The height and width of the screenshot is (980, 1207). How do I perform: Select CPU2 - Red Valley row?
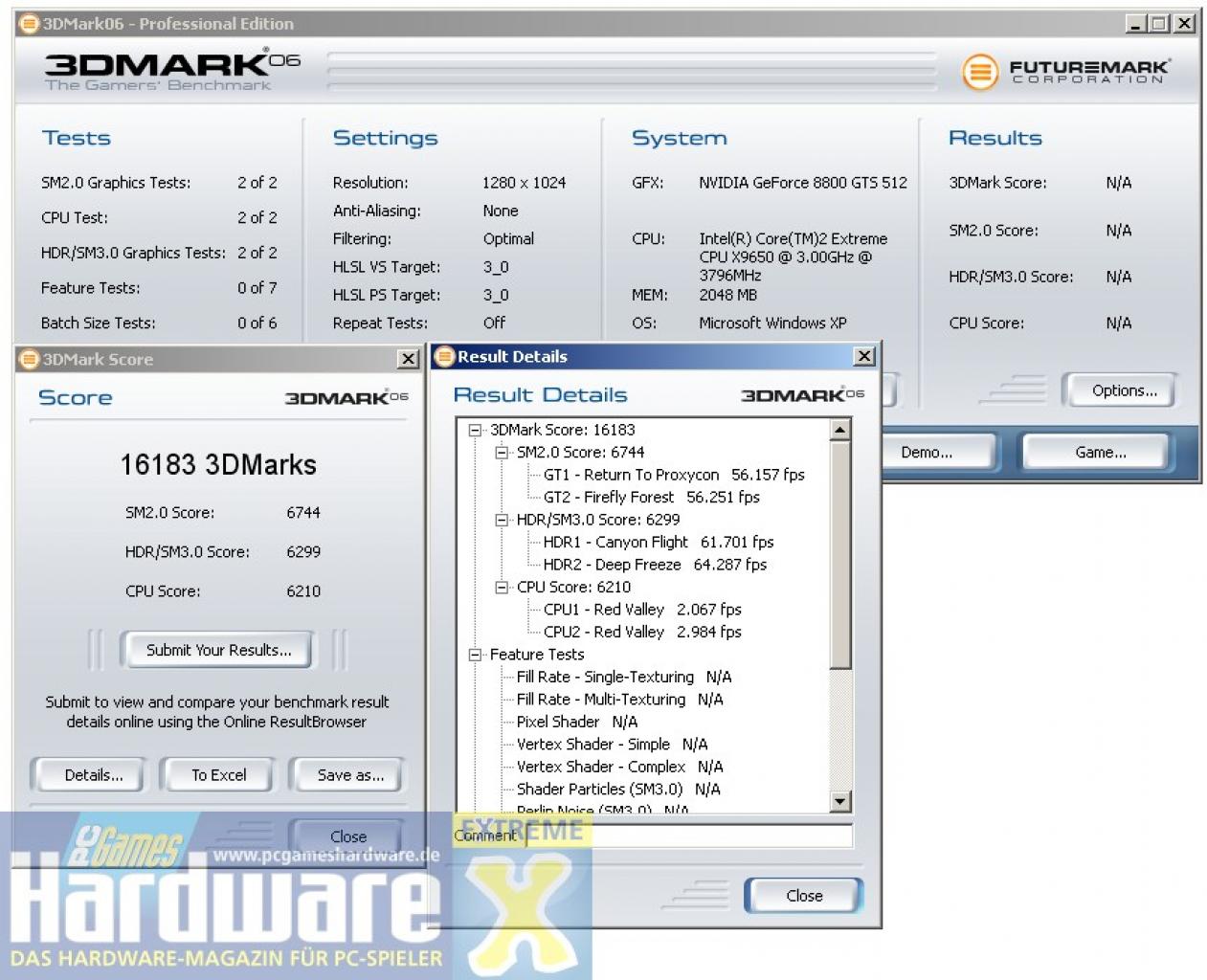[x=642, y=632]
